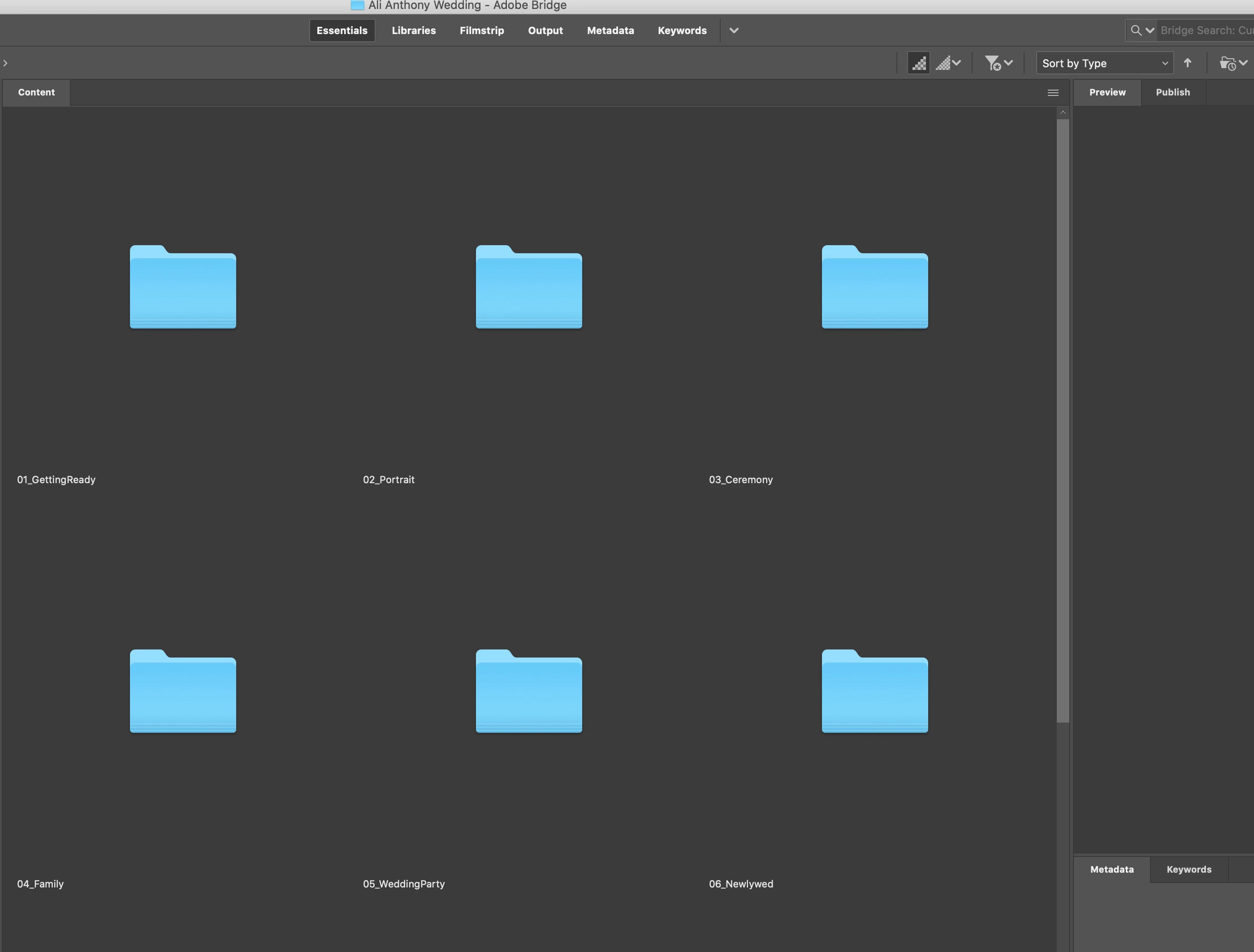Select the Output workspace
The height and width of the screenshot is (952, 1254).
coord(545,30)
